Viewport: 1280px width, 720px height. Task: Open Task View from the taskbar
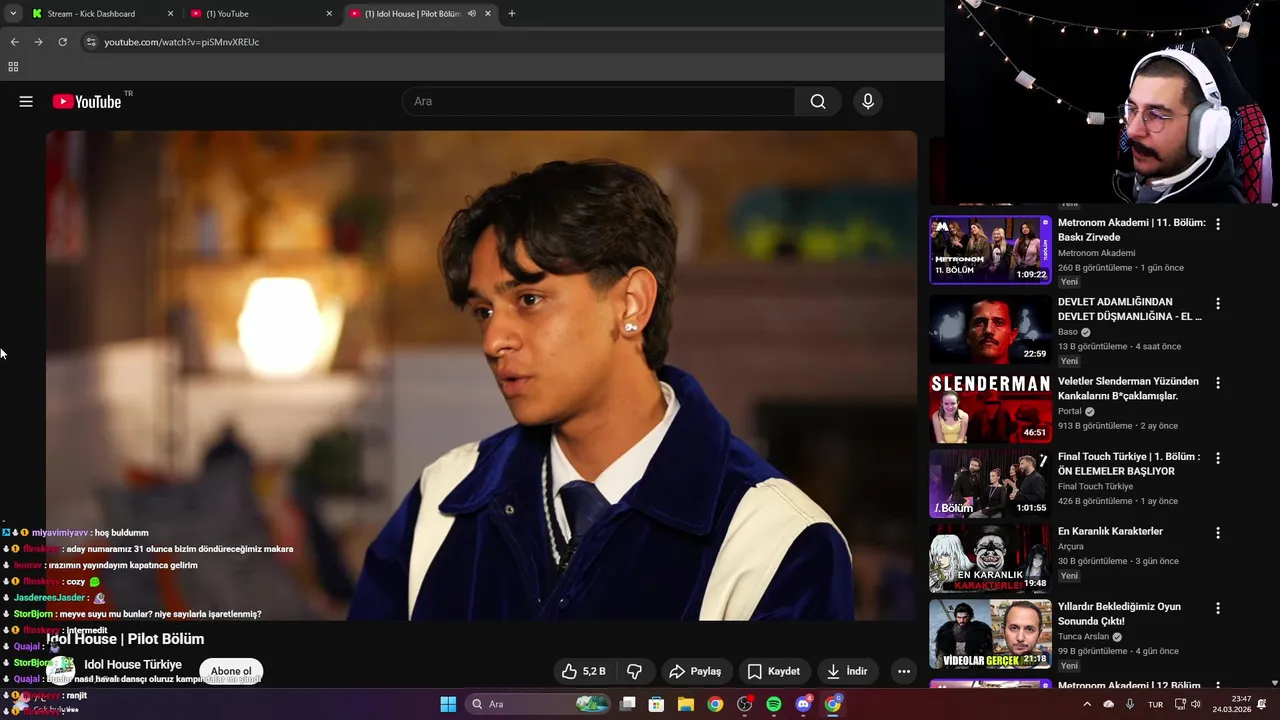click(x=627, y=704)
